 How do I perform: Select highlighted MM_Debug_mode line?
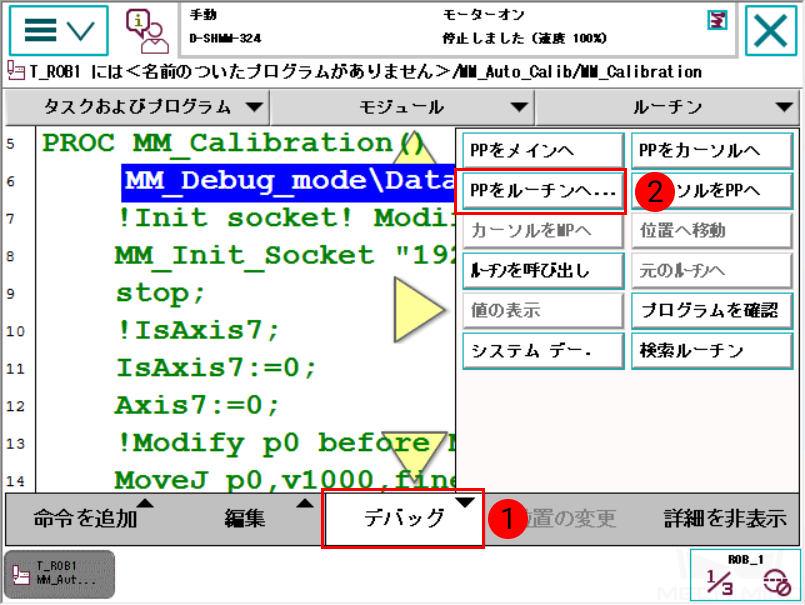[288, 183]
